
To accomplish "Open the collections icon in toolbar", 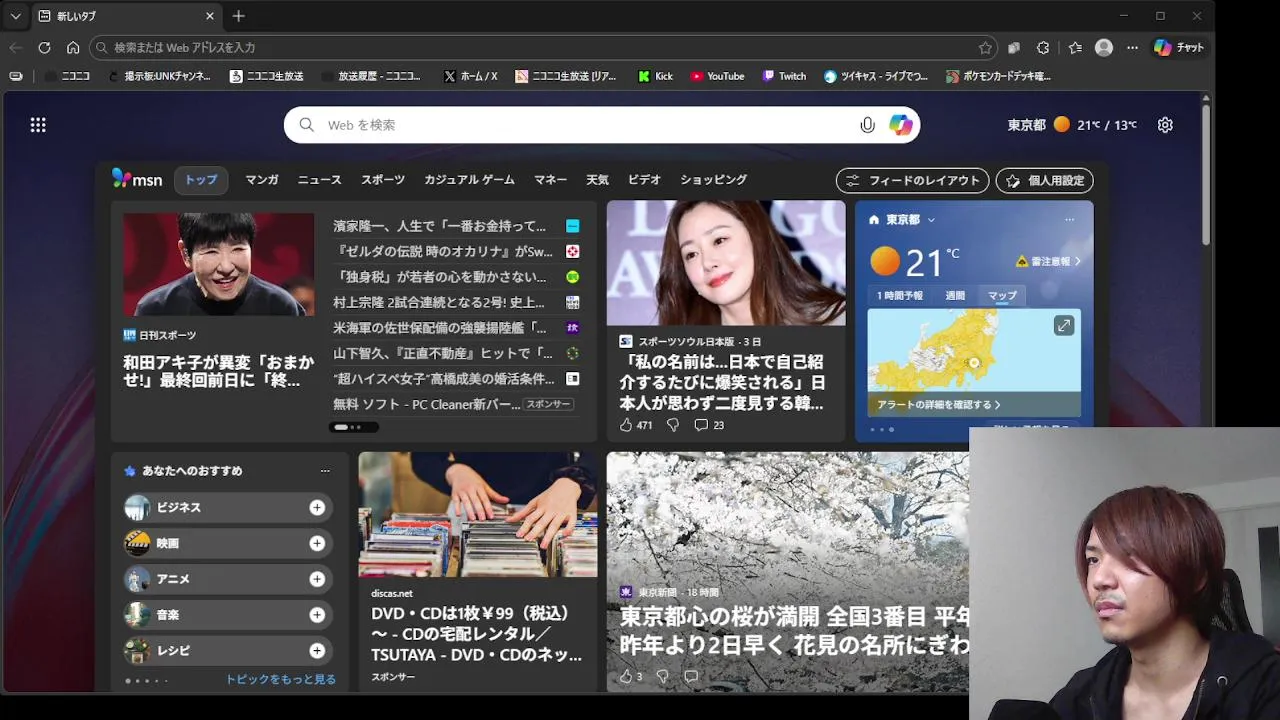I will [1014, 47].
